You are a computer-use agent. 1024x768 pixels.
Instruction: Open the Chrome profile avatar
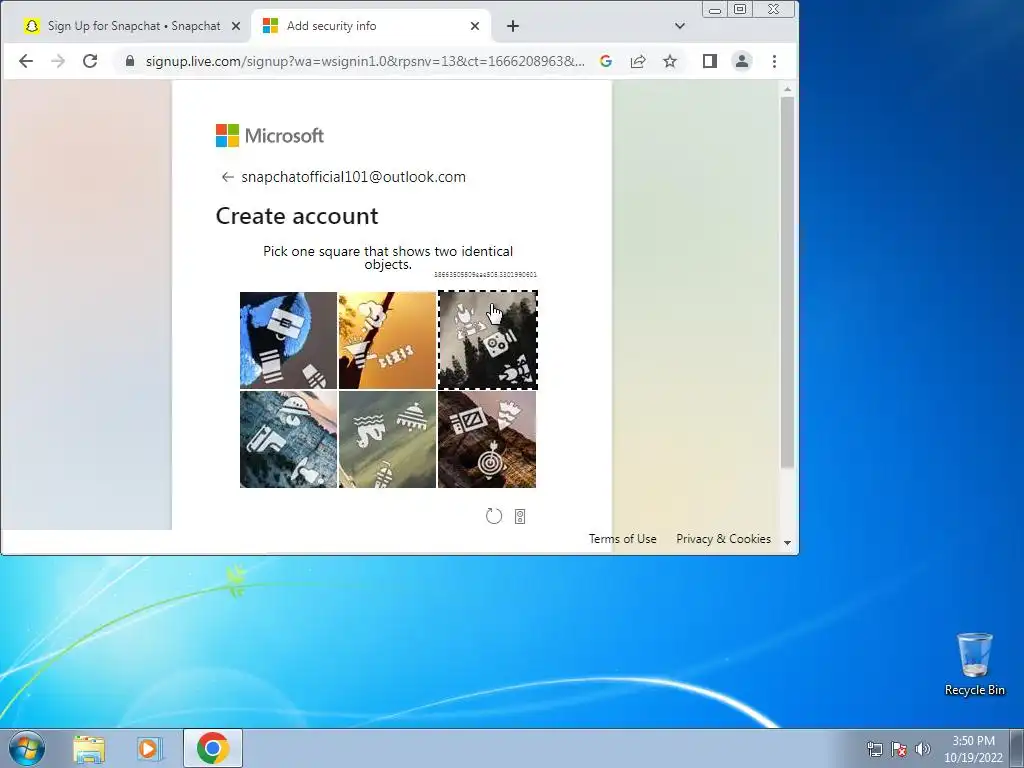[742, 61]
